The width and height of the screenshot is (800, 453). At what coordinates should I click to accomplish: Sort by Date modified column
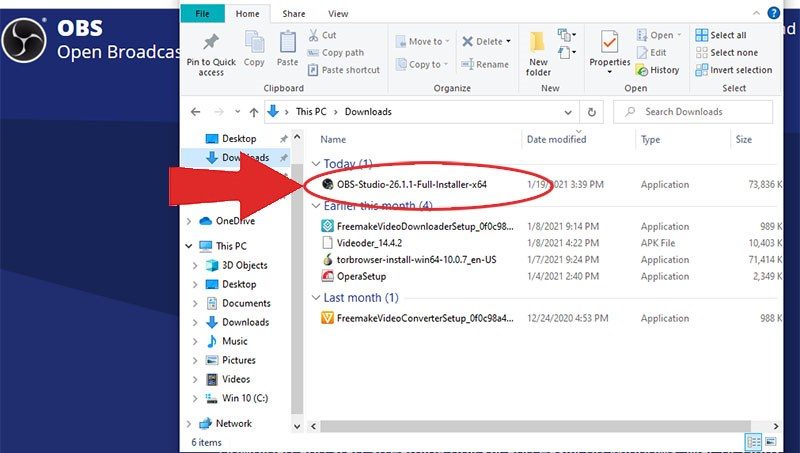tap(556, 139)
